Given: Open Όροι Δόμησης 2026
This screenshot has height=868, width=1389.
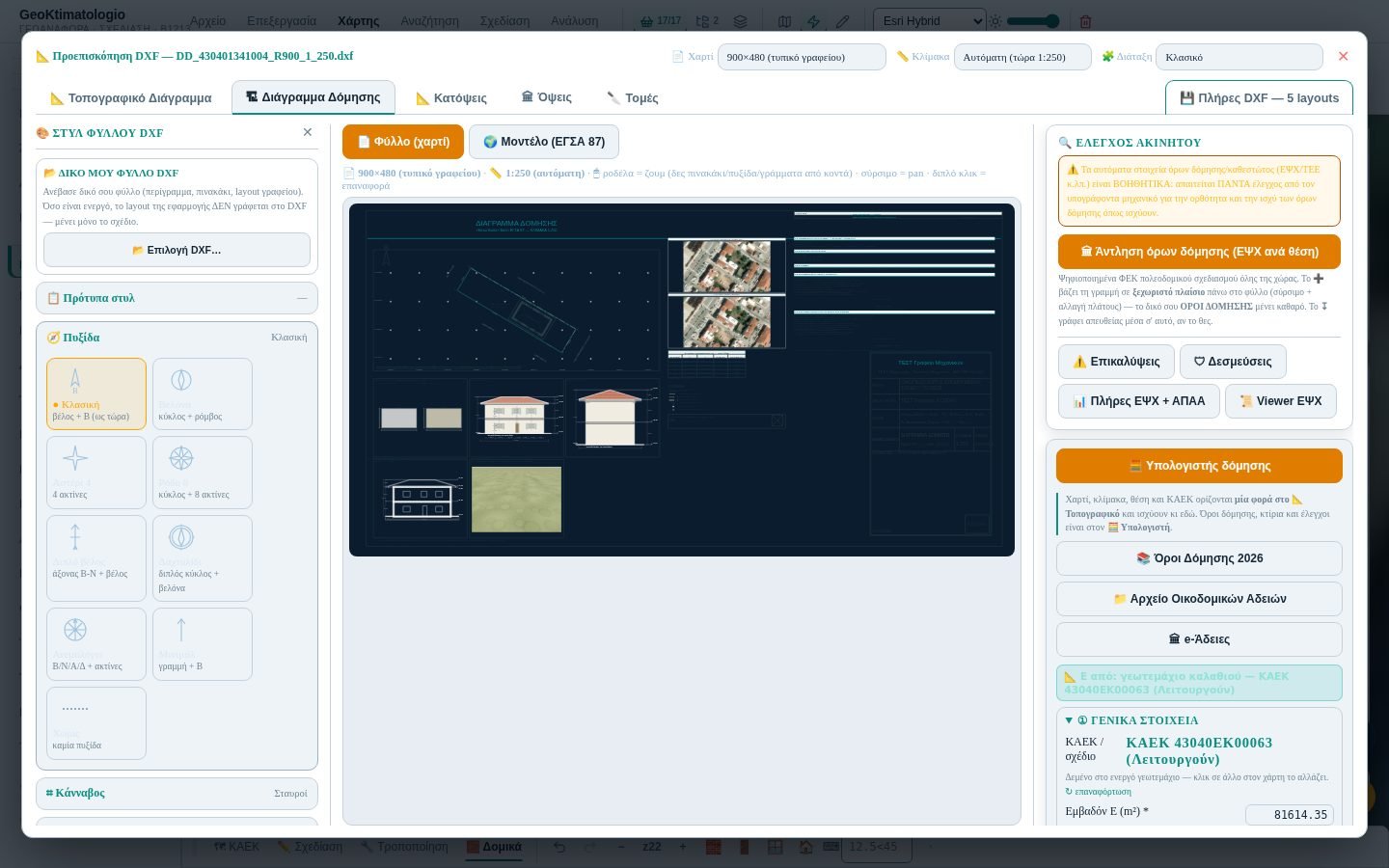Looking at the screenshot, I should (x=1199, y=558).
